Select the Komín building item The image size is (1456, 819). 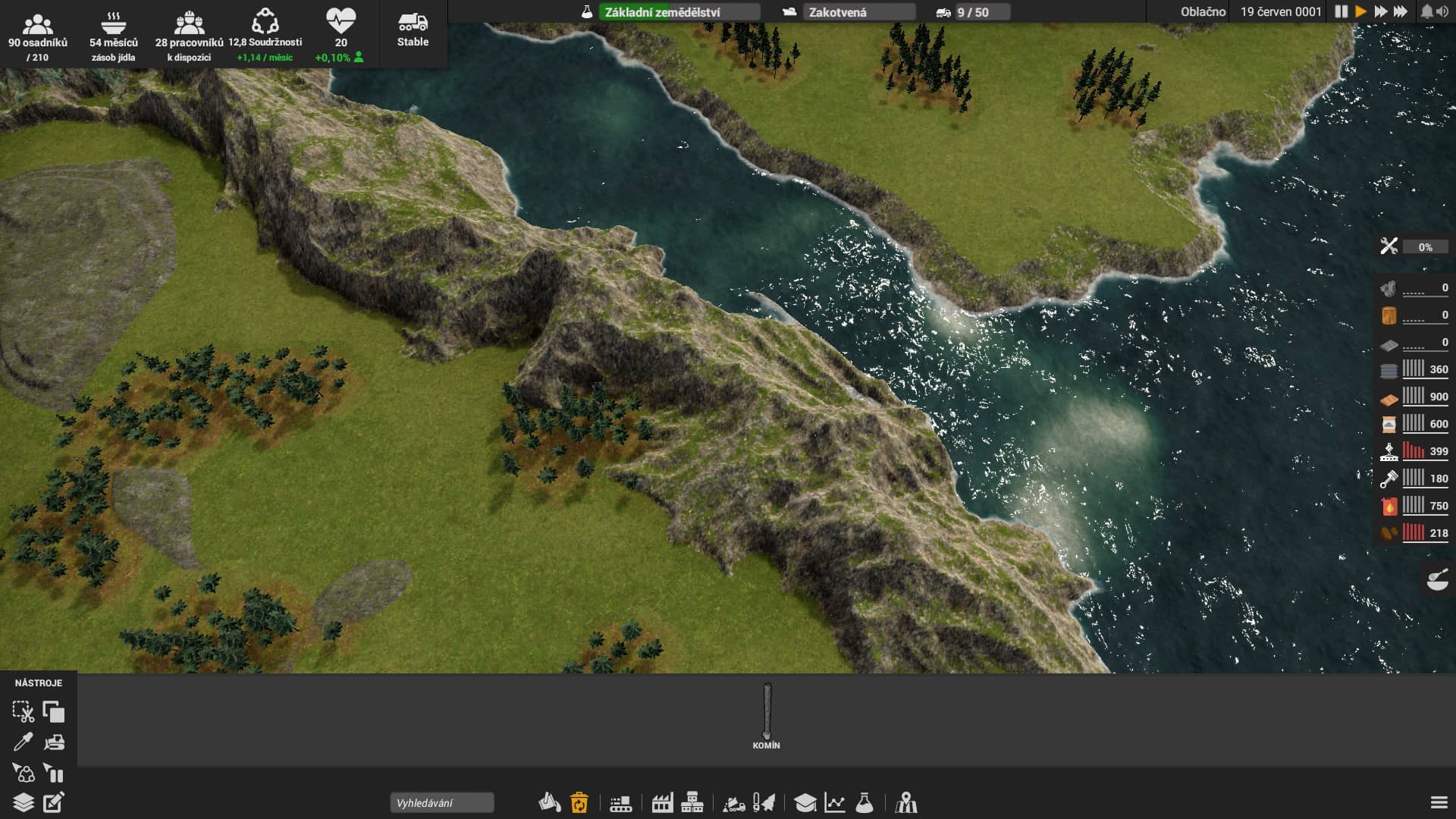coord(767,717)
